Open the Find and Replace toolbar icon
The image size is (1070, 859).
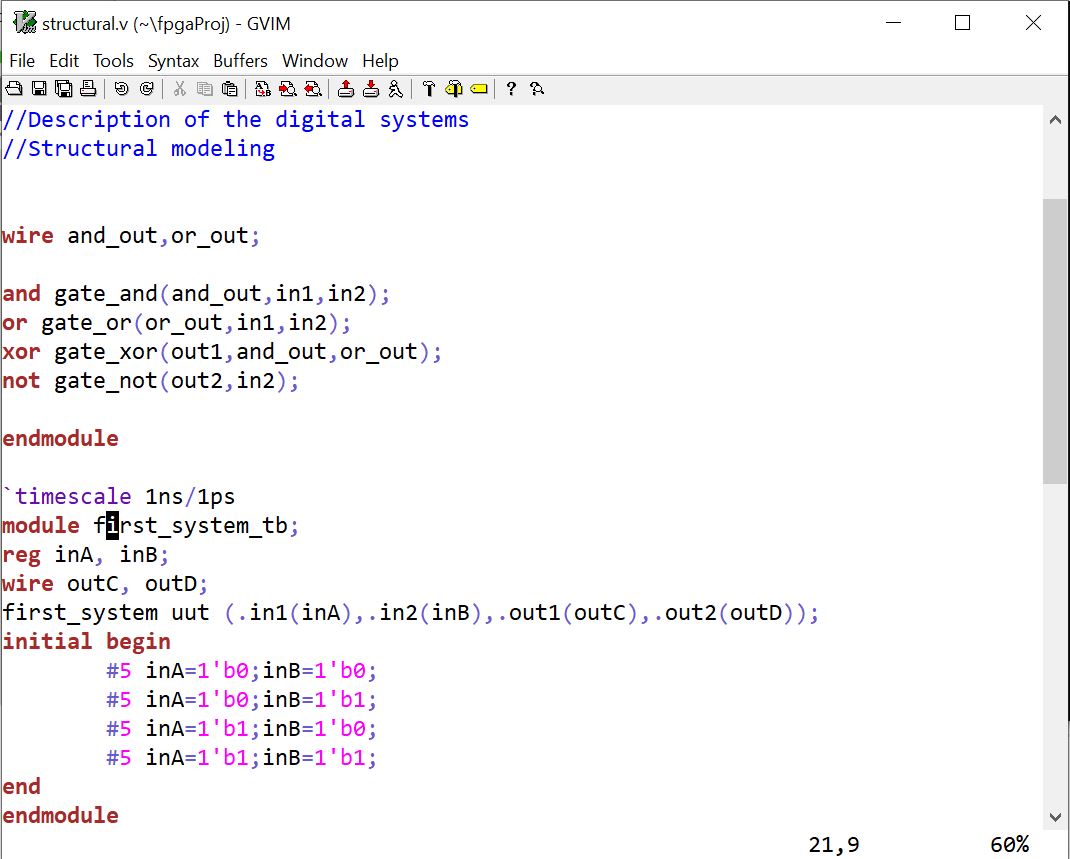coord(262,89)
